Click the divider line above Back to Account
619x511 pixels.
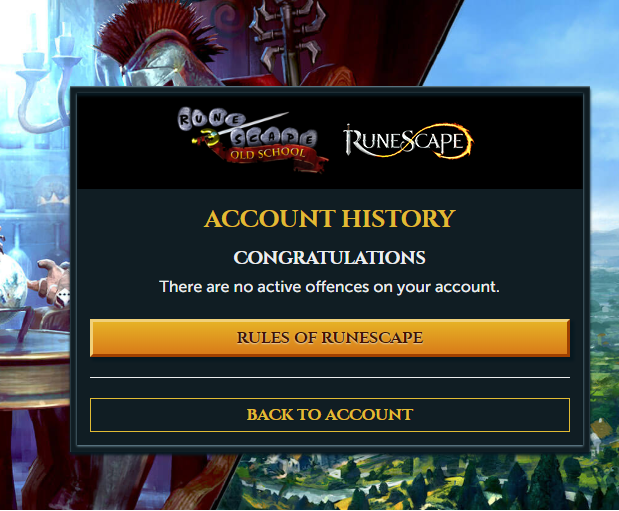pyautogui.click(x=330, y=378)
